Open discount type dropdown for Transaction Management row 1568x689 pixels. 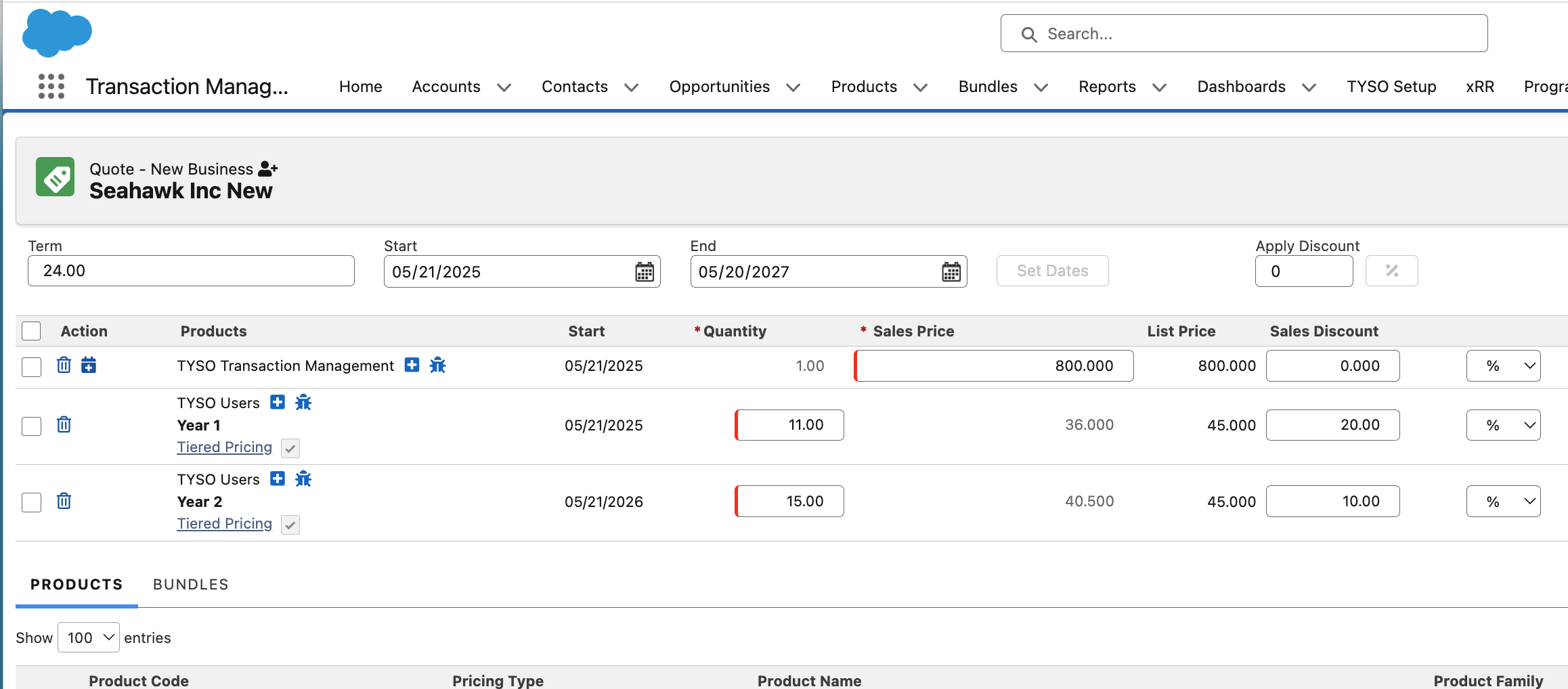1503,366
